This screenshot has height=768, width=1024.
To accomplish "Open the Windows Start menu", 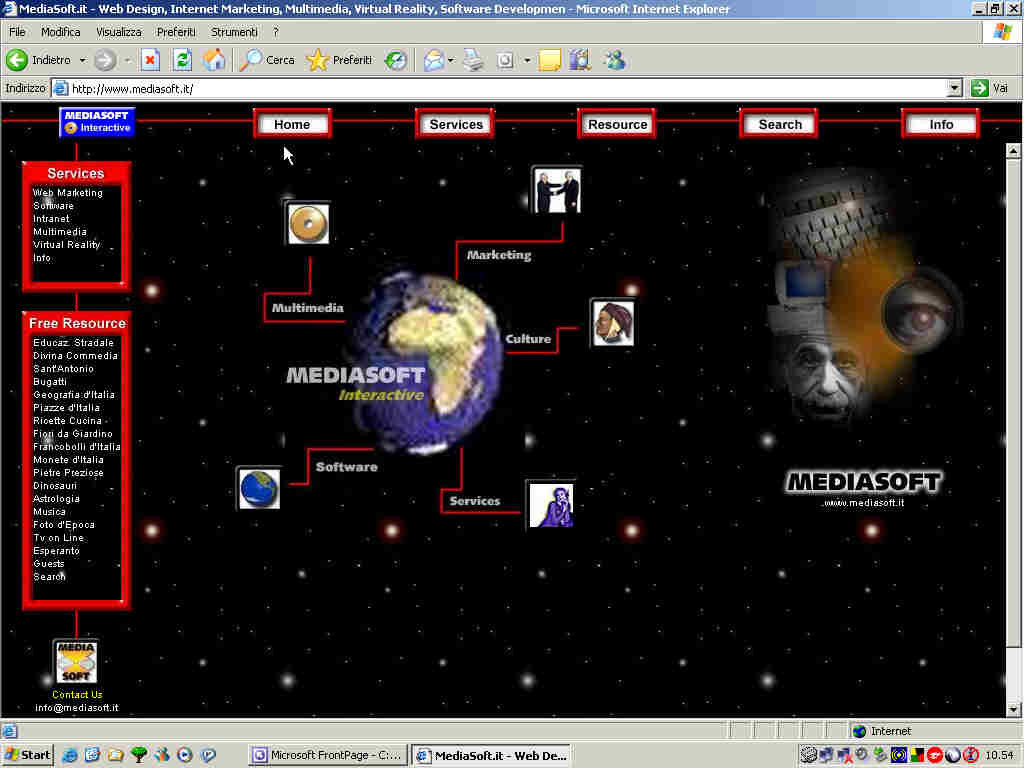I will 27,756.
